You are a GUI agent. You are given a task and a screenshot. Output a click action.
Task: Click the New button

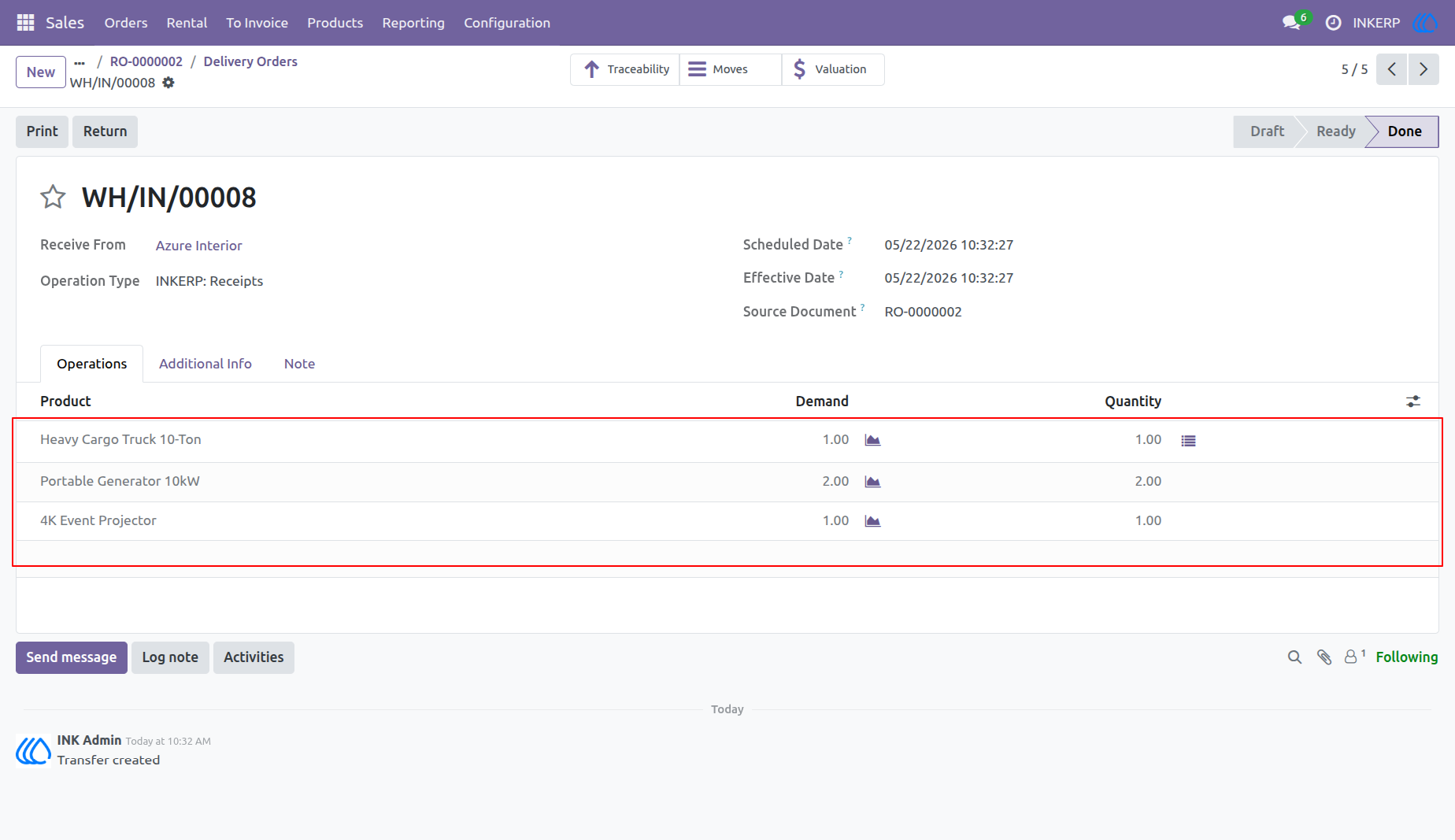(41, 72)
